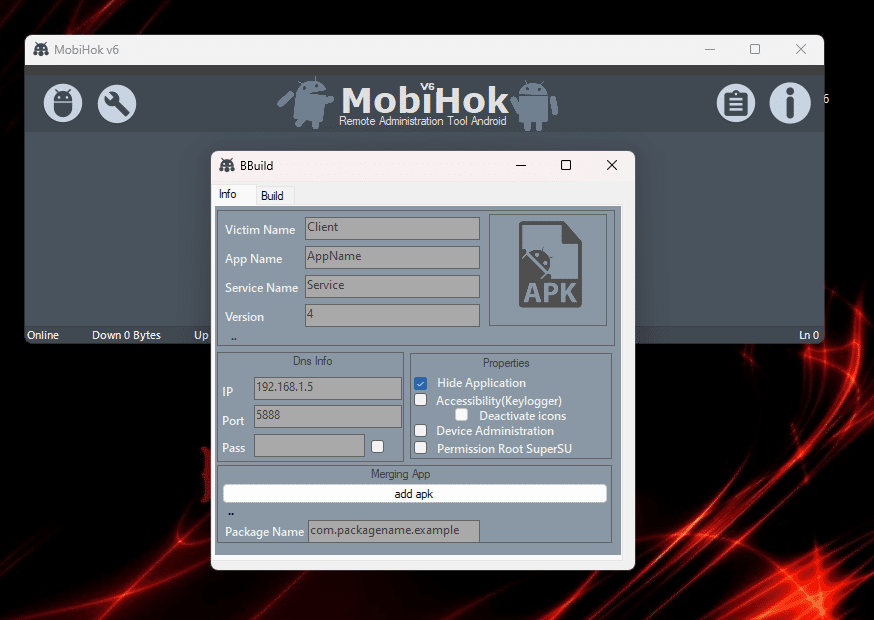Click the MobiHok v6 title bar icon
The width and height of the screenshot is (874, 620).
click(x=41, y=50)
